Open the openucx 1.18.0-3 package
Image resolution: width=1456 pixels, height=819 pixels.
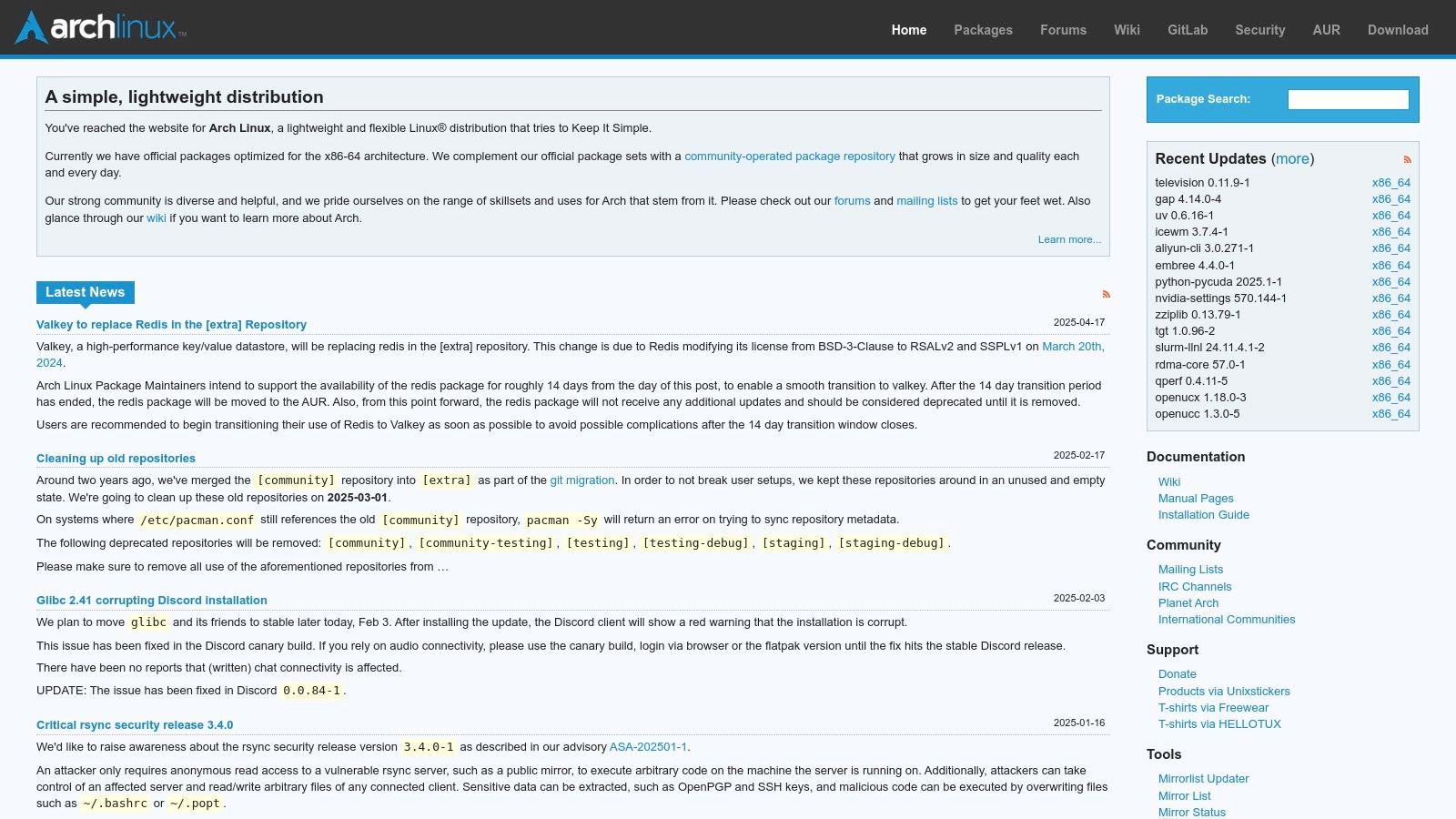1200,398
